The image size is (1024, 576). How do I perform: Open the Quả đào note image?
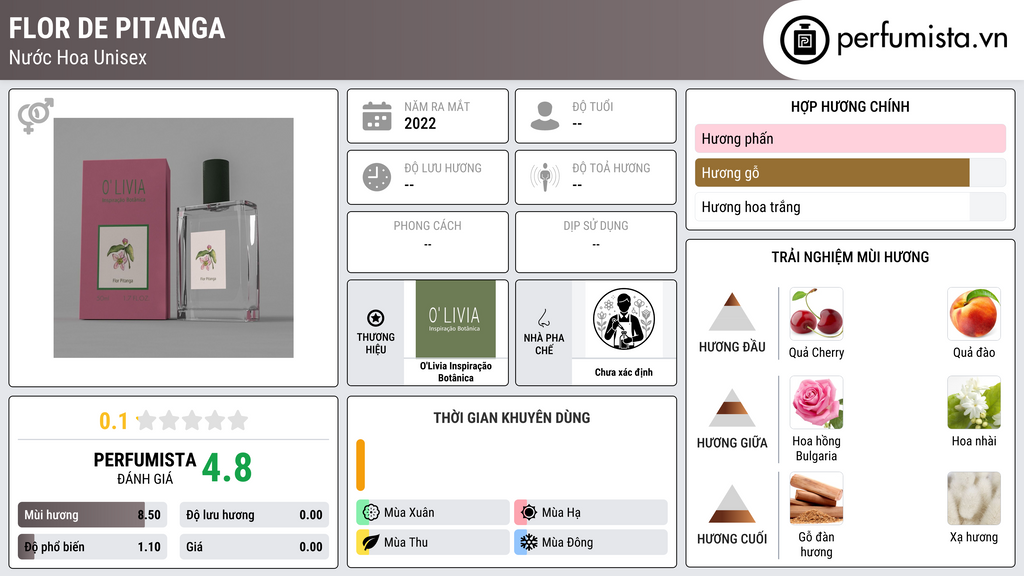point(974,314)
